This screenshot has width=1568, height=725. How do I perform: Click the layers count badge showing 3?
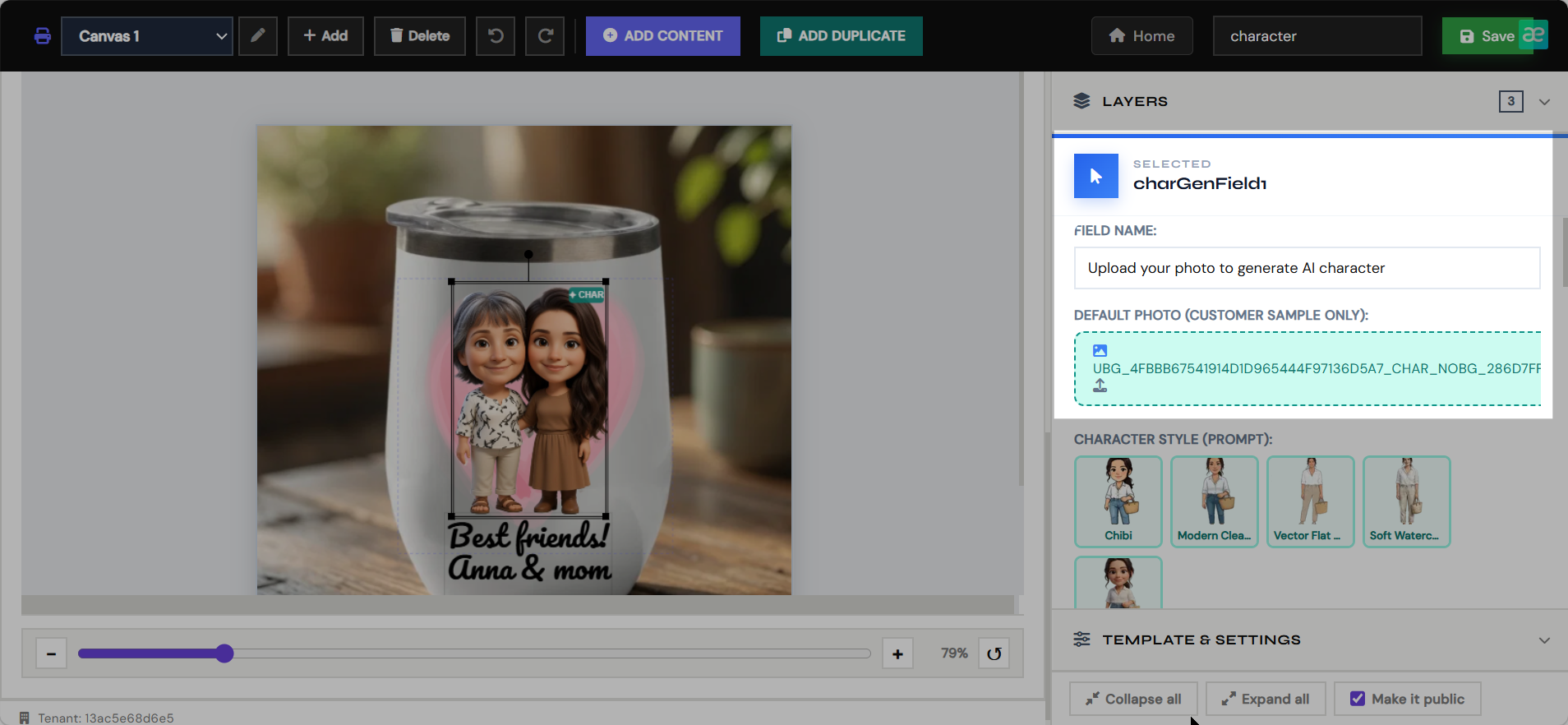(x=1510, y=101)
